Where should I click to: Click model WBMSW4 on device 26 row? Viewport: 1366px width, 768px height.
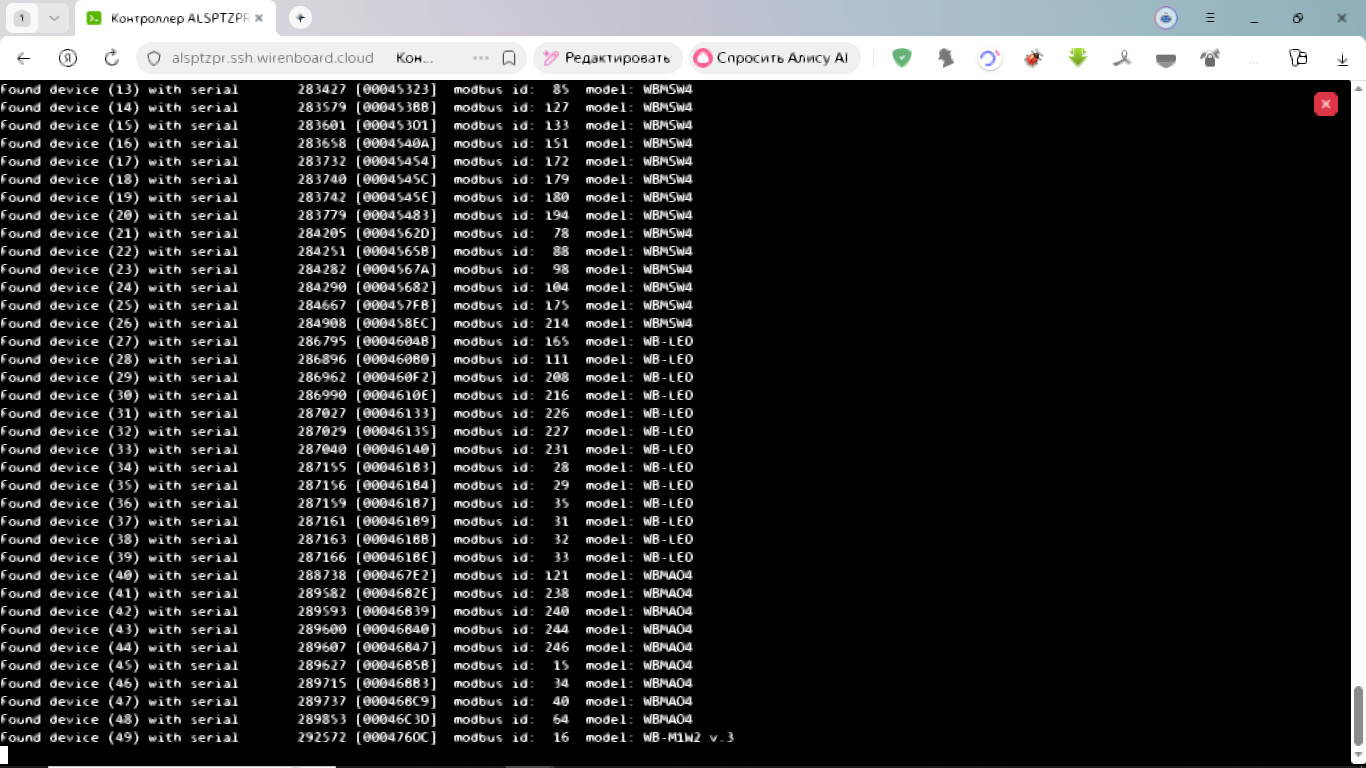668,323
